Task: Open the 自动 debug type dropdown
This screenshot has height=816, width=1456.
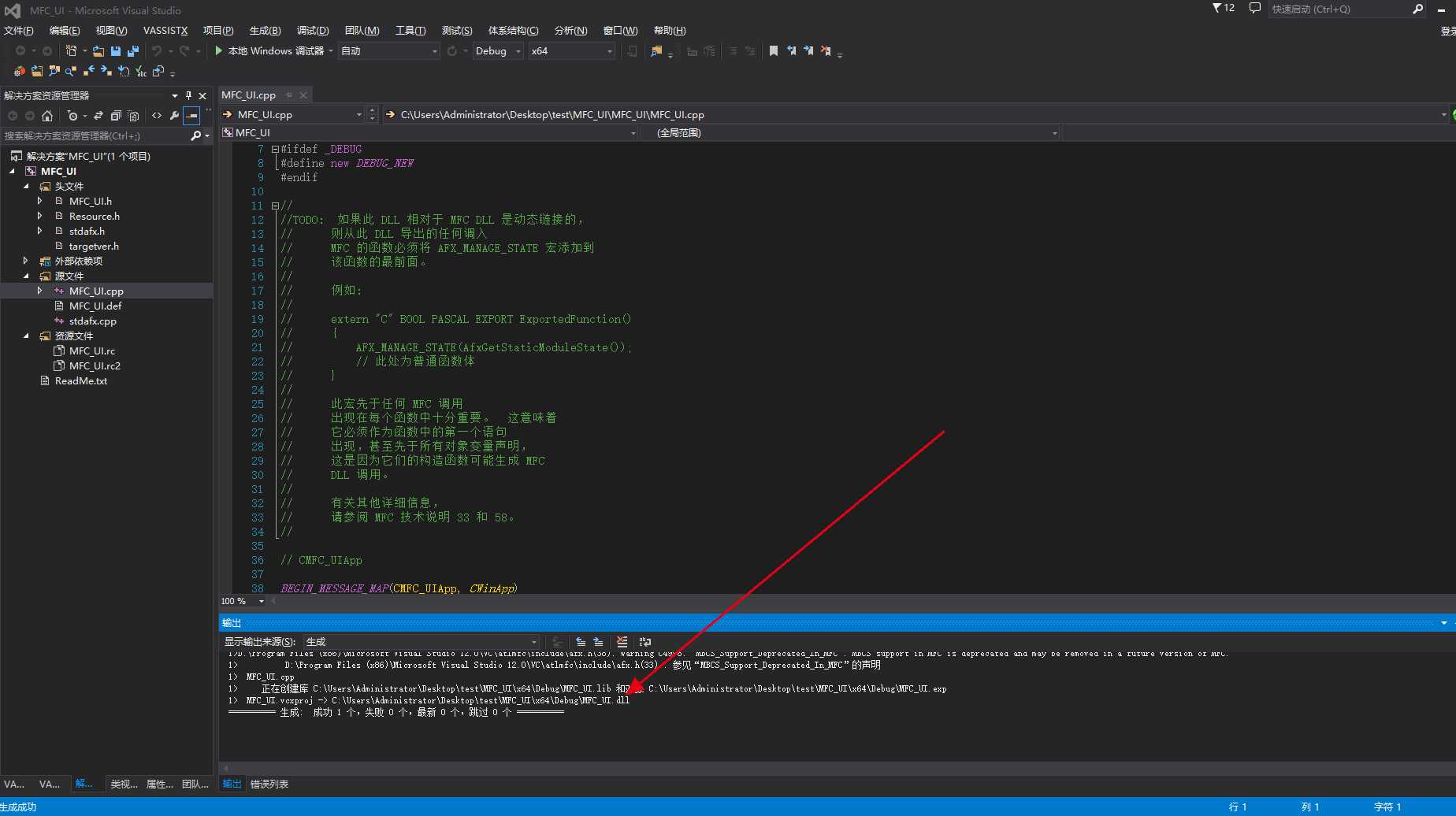Action: (389, 50)
